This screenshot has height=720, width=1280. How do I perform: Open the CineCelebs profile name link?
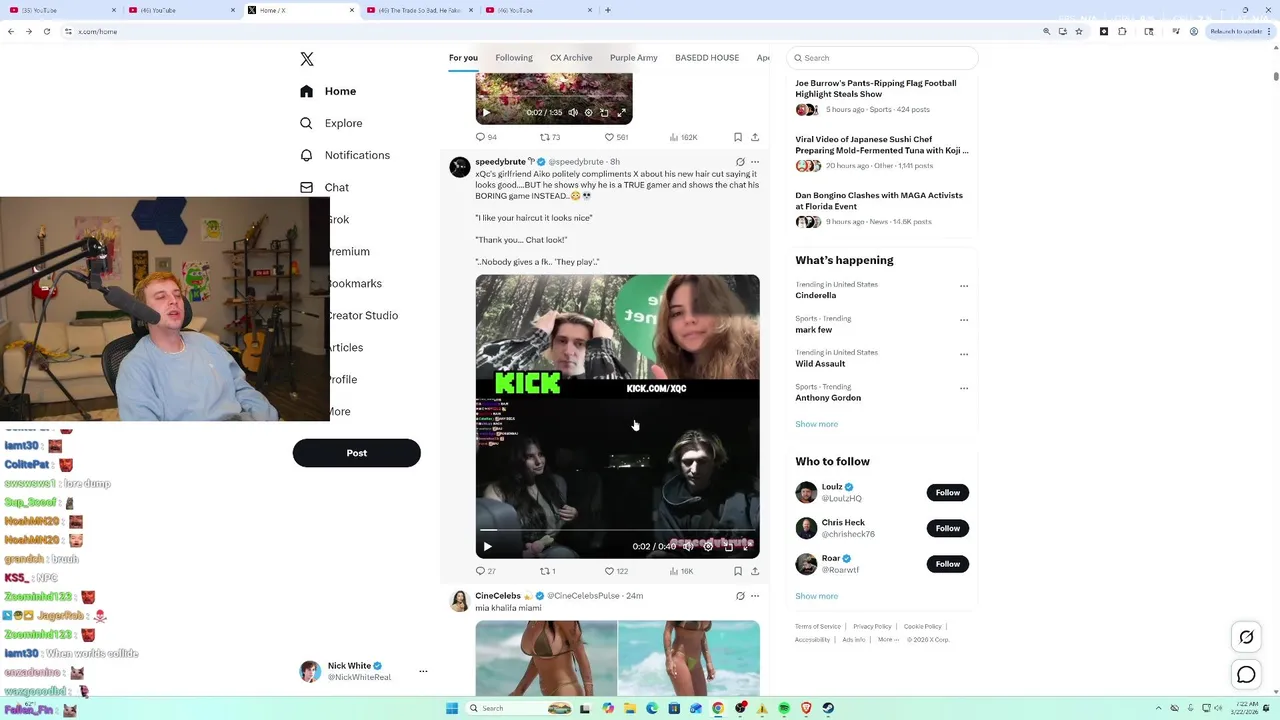(498, 596)
